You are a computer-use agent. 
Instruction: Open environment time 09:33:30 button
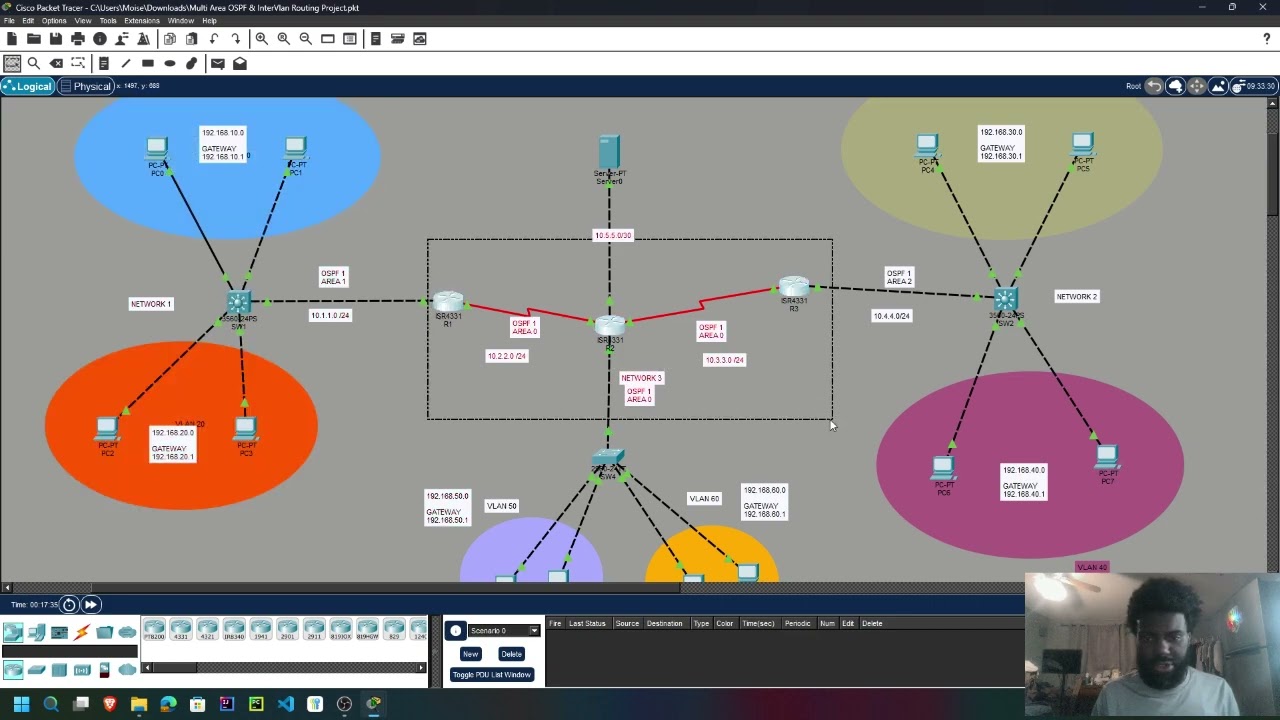coord(1255,86)
